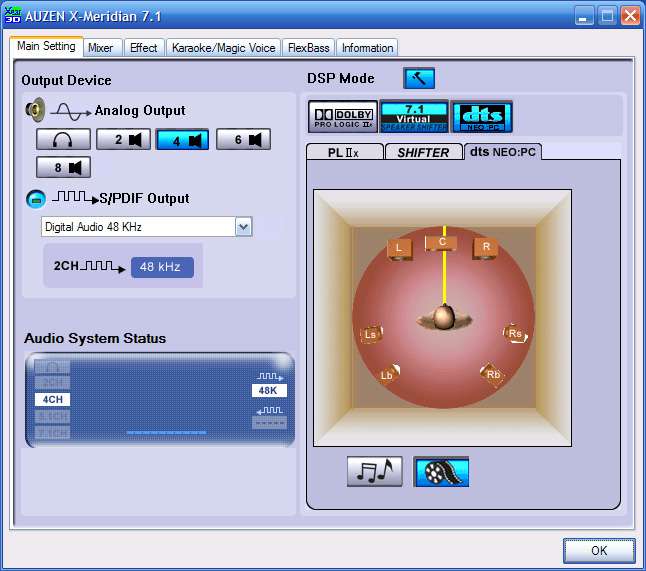Click the L speaker in room view

pyautogui.click(x=399, y=249)
